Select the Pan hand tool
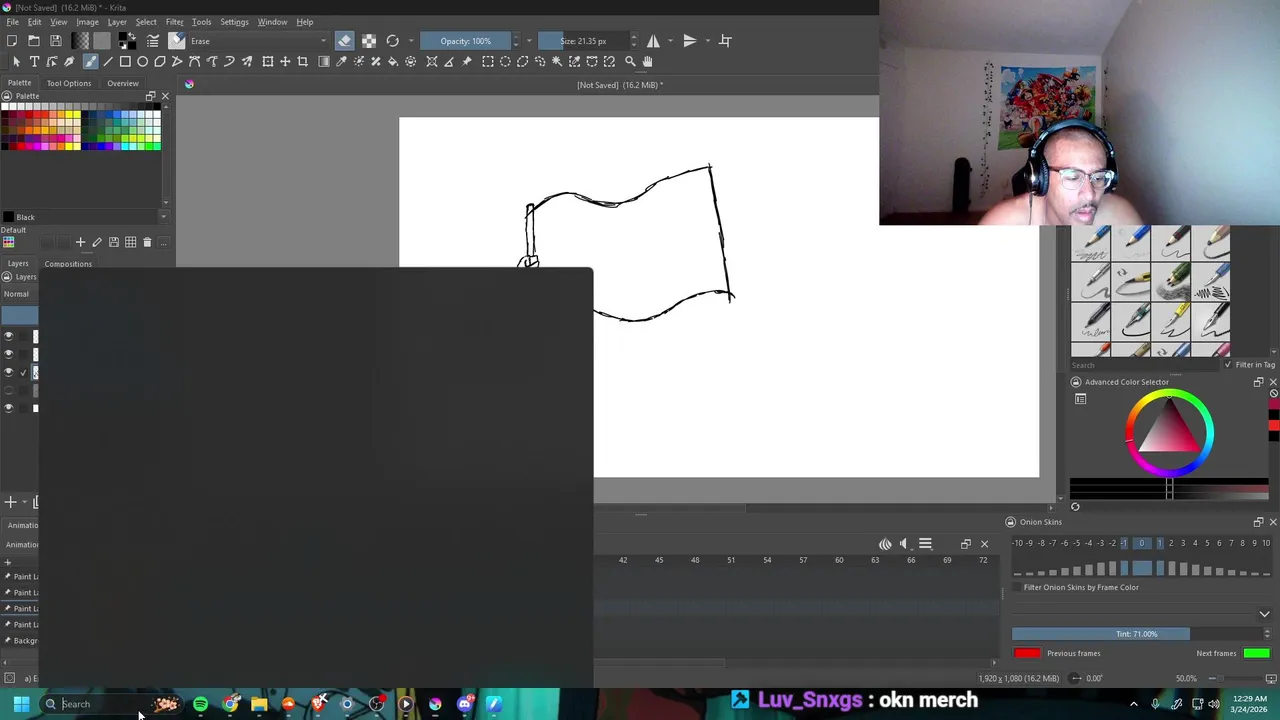This screenshot has height=720, width=1280. point(647,62)
